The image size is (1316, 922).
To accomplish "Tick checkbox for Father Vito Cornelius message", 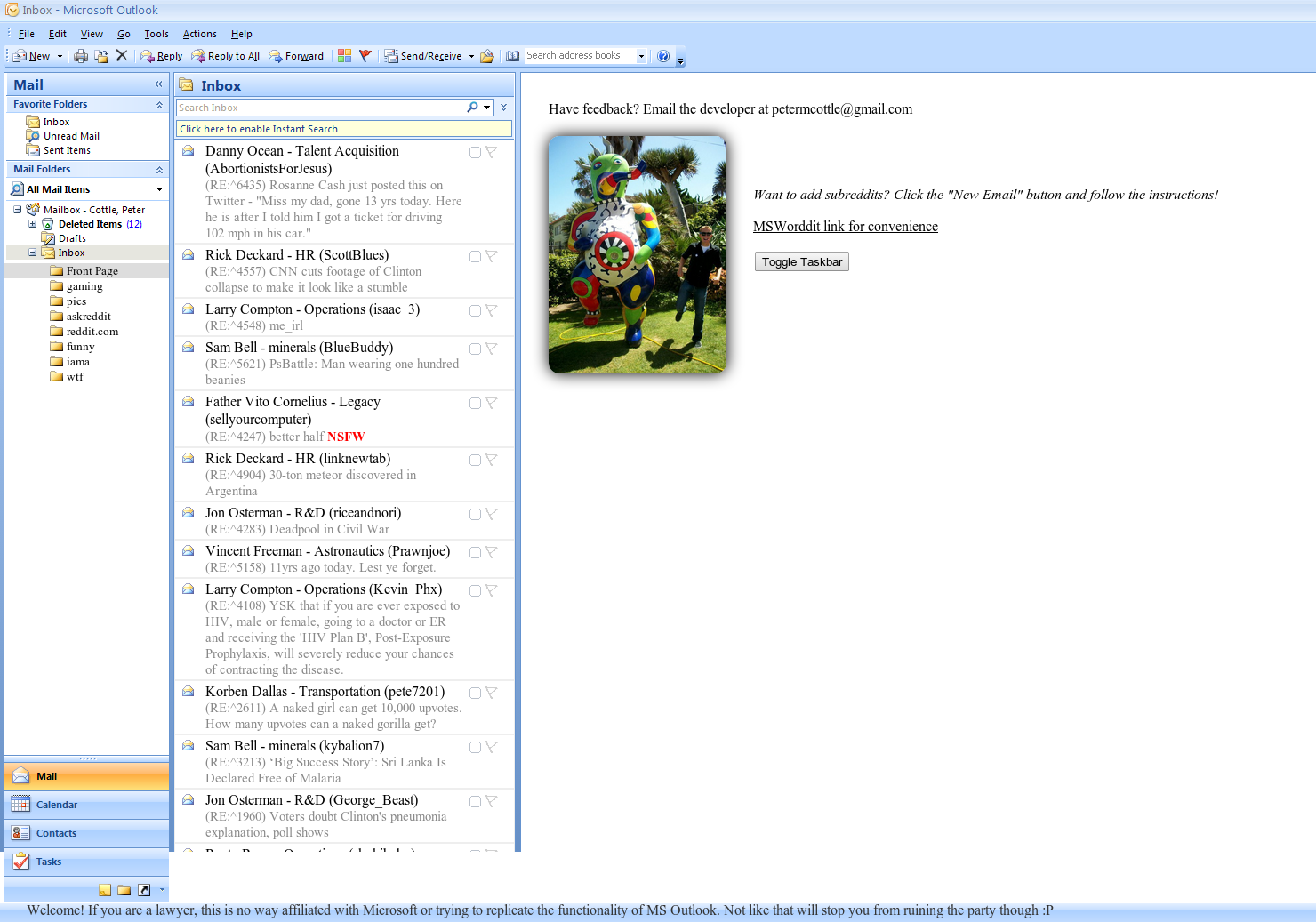I will [475, 404].
